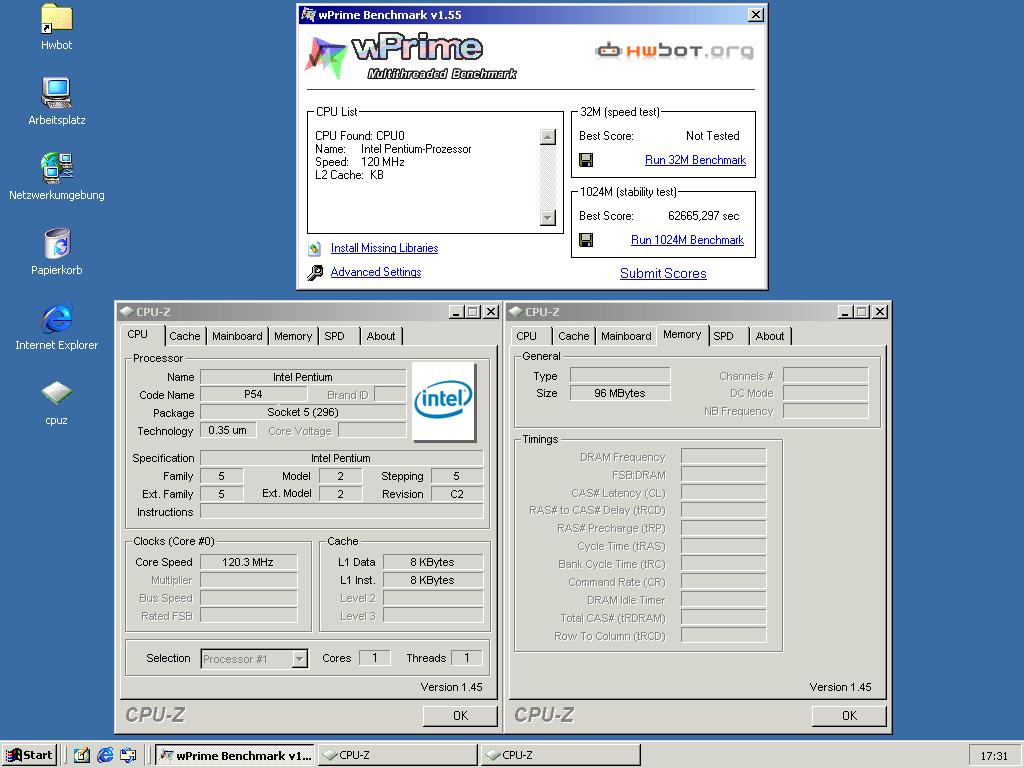Click Run 1024M Benchmark link
This screenshot has width=1024, height=768.
tap(687, 240)
